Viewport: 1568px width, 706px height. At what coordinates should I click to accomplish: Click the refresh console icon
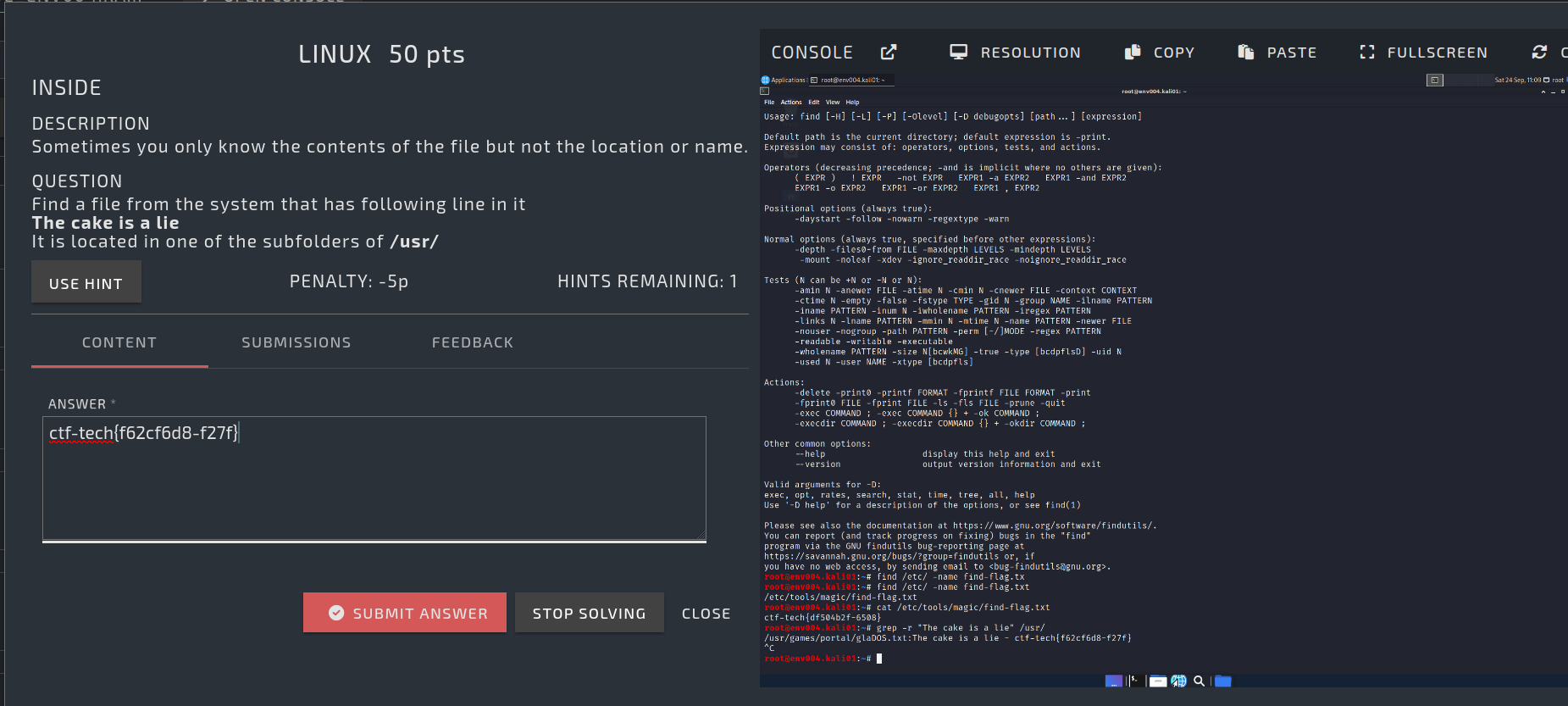1539,53
